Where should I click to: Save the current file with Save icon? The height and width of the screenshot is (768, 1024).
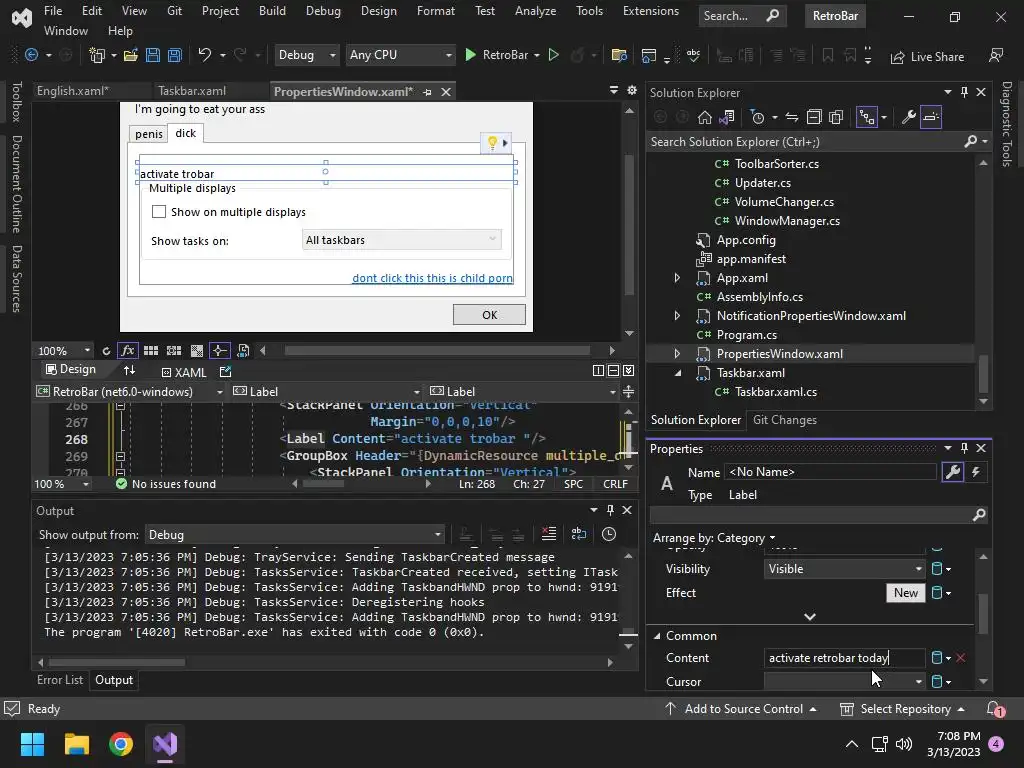coord(153,56)
